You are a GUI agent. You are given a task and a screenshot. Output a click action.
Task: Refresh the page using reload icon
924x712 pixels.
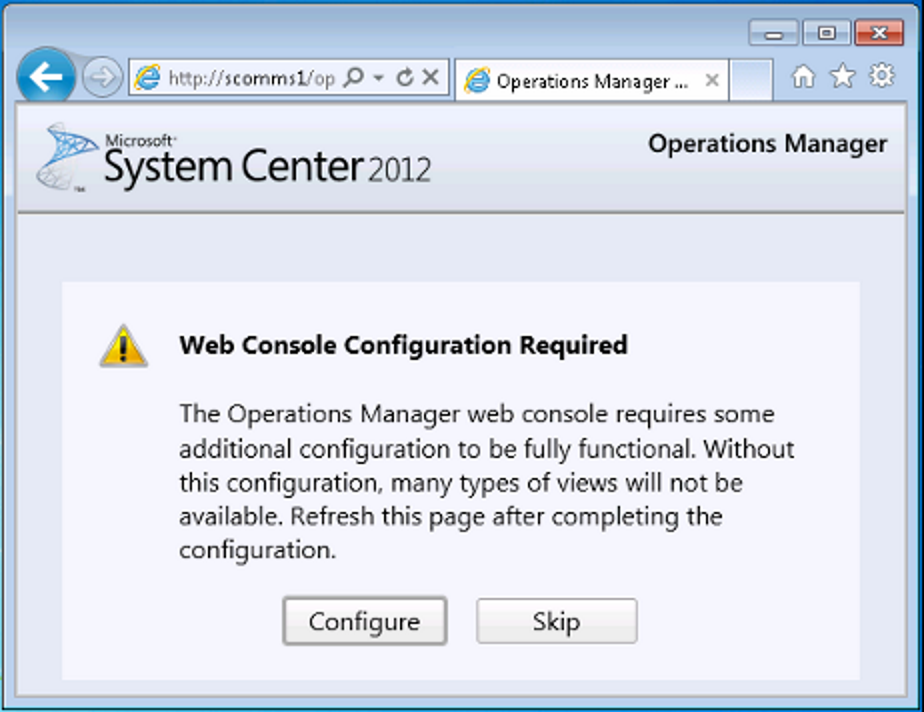pos(405,77)
